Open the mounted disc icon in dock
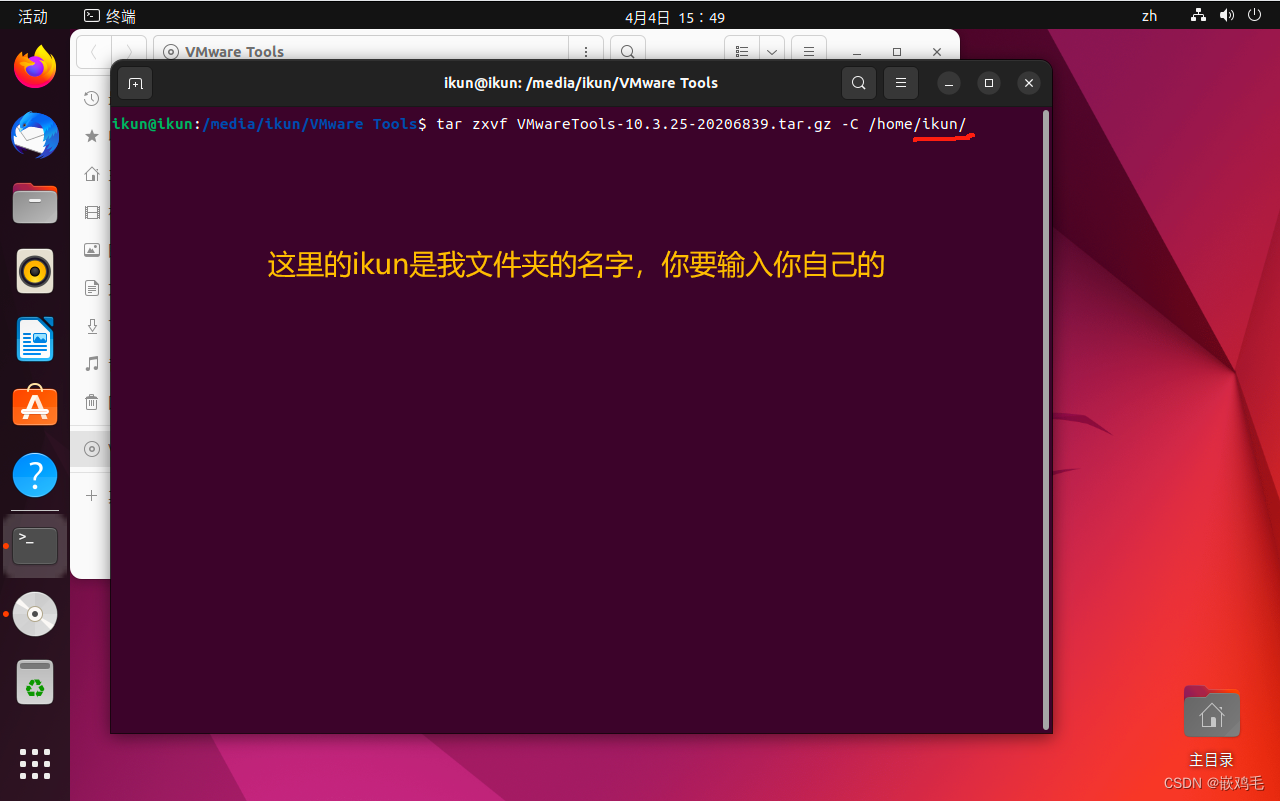 (x=35, y=614)
